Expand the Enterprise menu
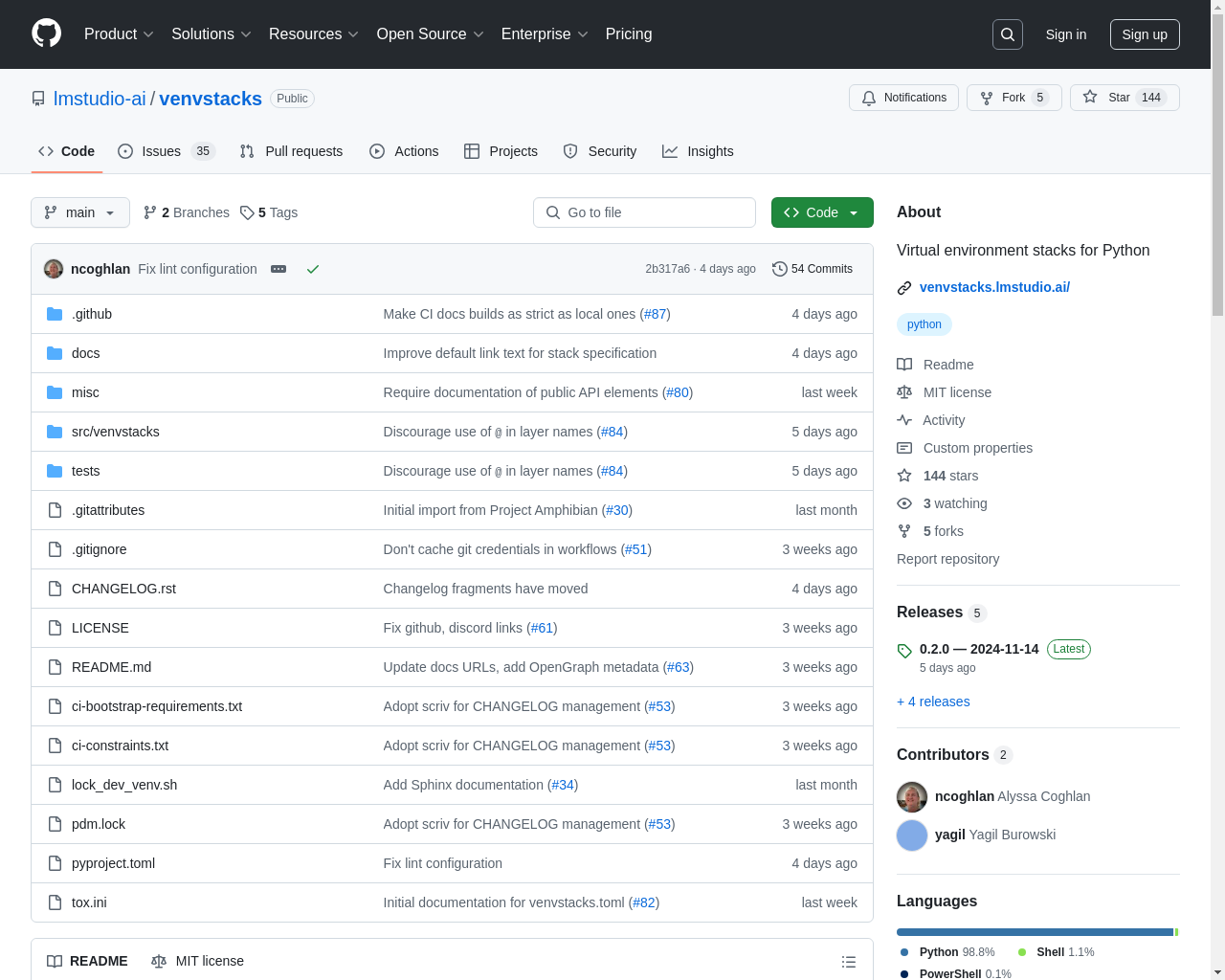 pos(545,33)
